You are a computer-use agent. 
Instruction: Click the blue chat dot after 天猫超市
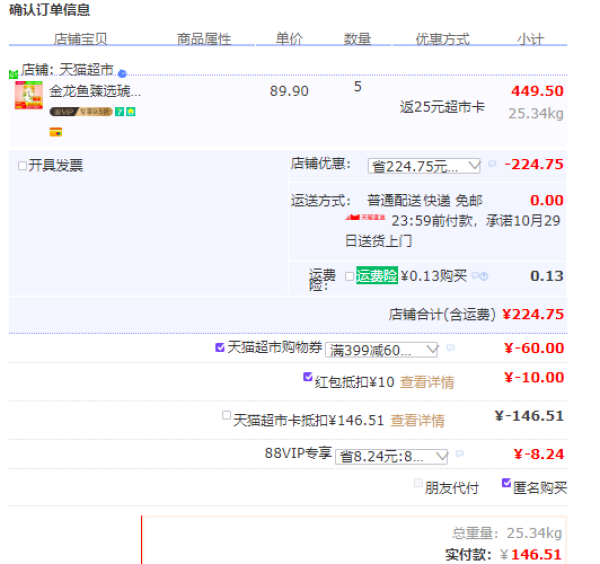point(122,73)
